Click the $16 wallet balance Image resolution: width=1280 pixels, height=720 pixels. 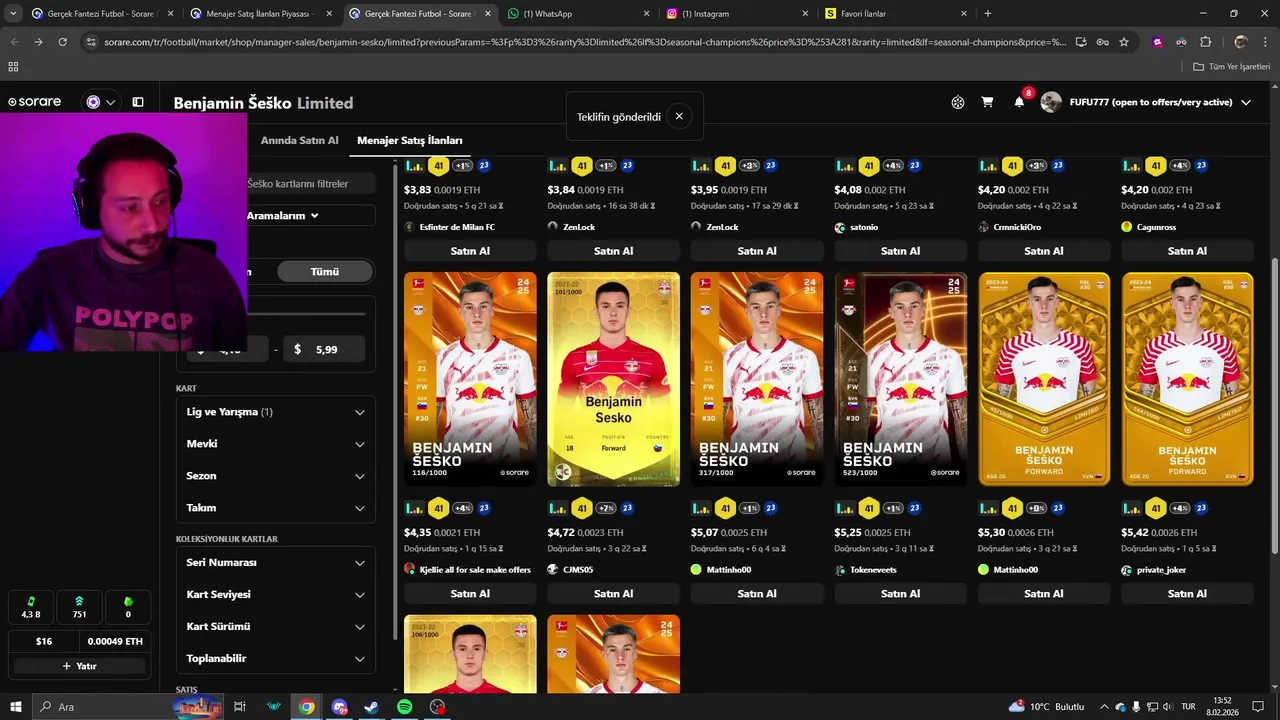coord(44,641)
